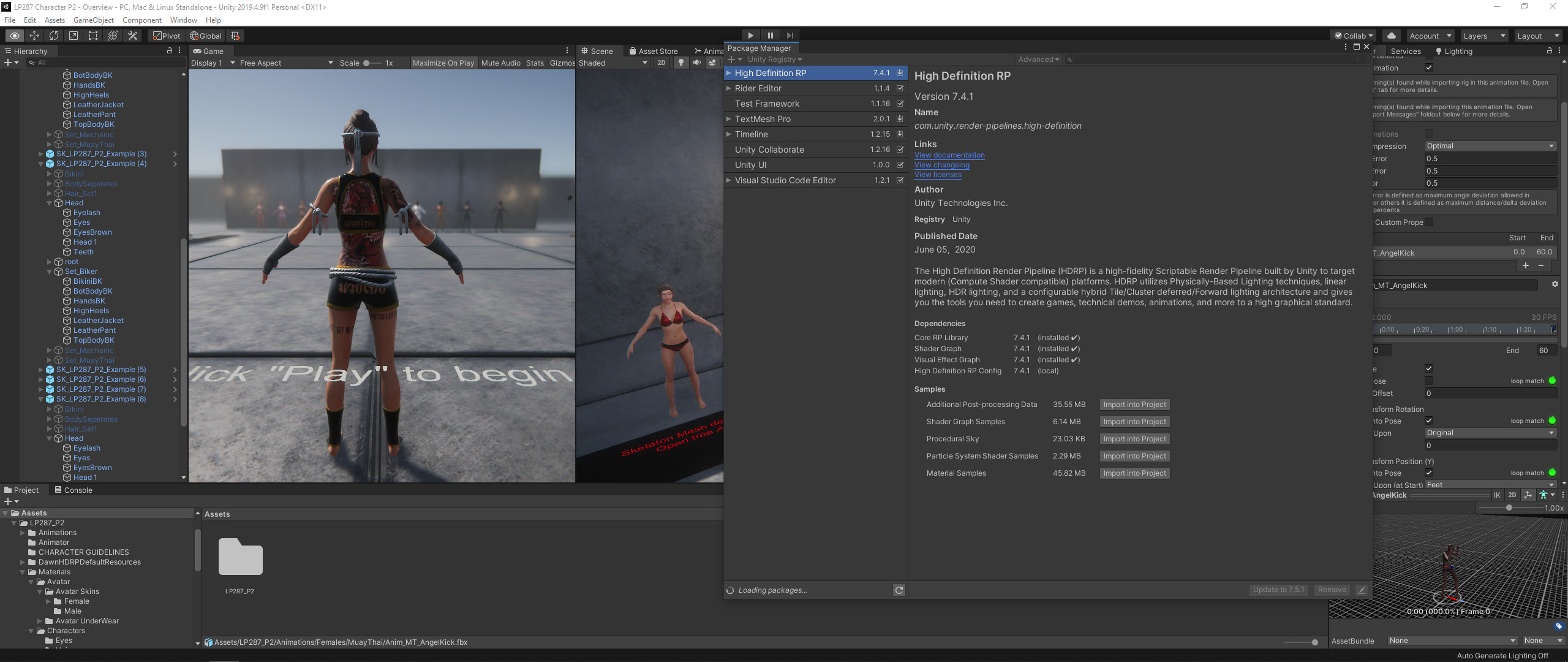Screen dimensions: 1568x662
Task: Expand the High Definition RP package entry
Action: tap(729, 73)
